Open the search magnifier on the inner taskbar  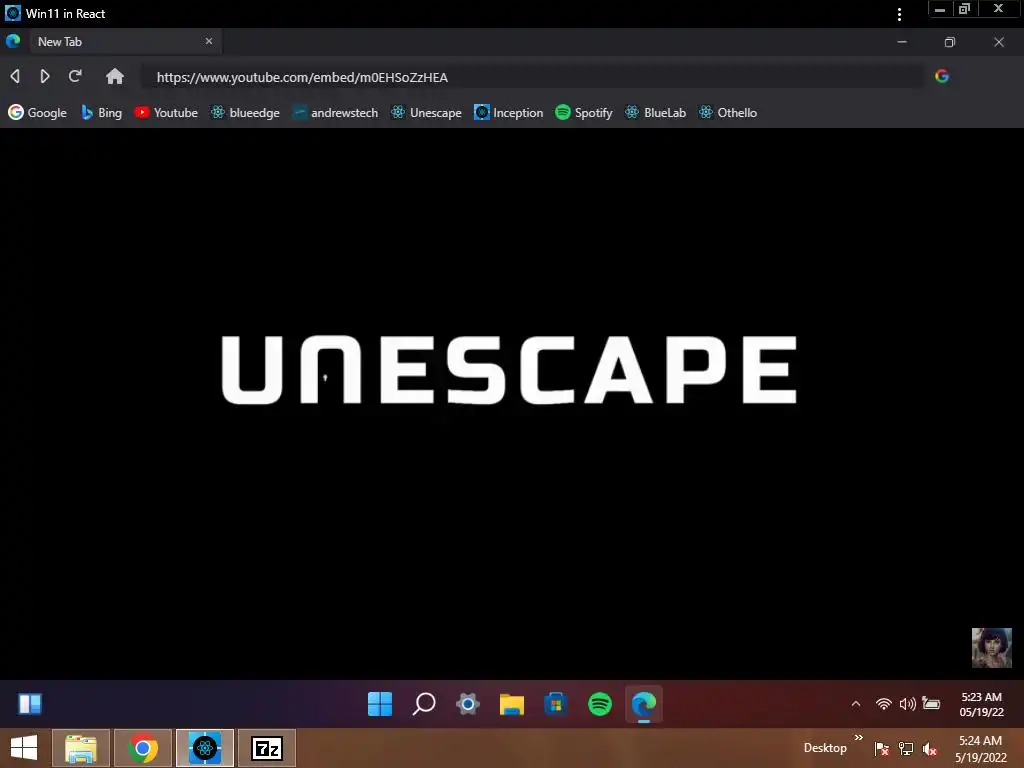pyautogui.click(x=424, y=704)
